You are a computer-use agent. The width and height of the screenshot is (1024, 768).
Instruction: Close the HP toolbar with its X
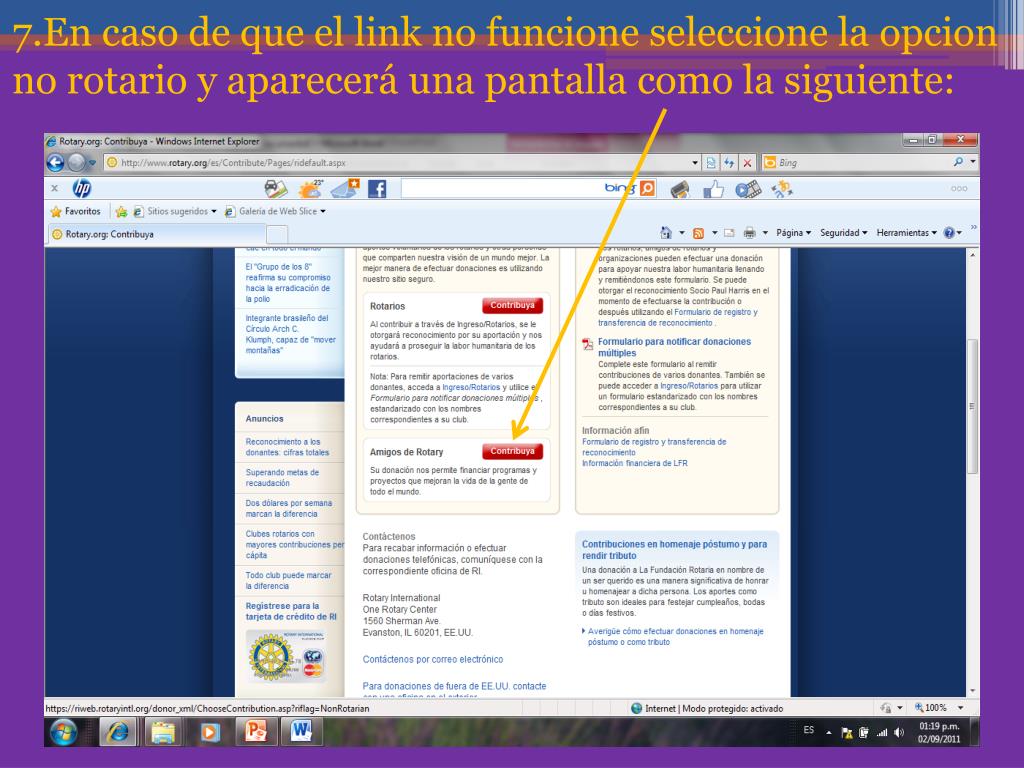pyautogui.click(x=55, y=188)
